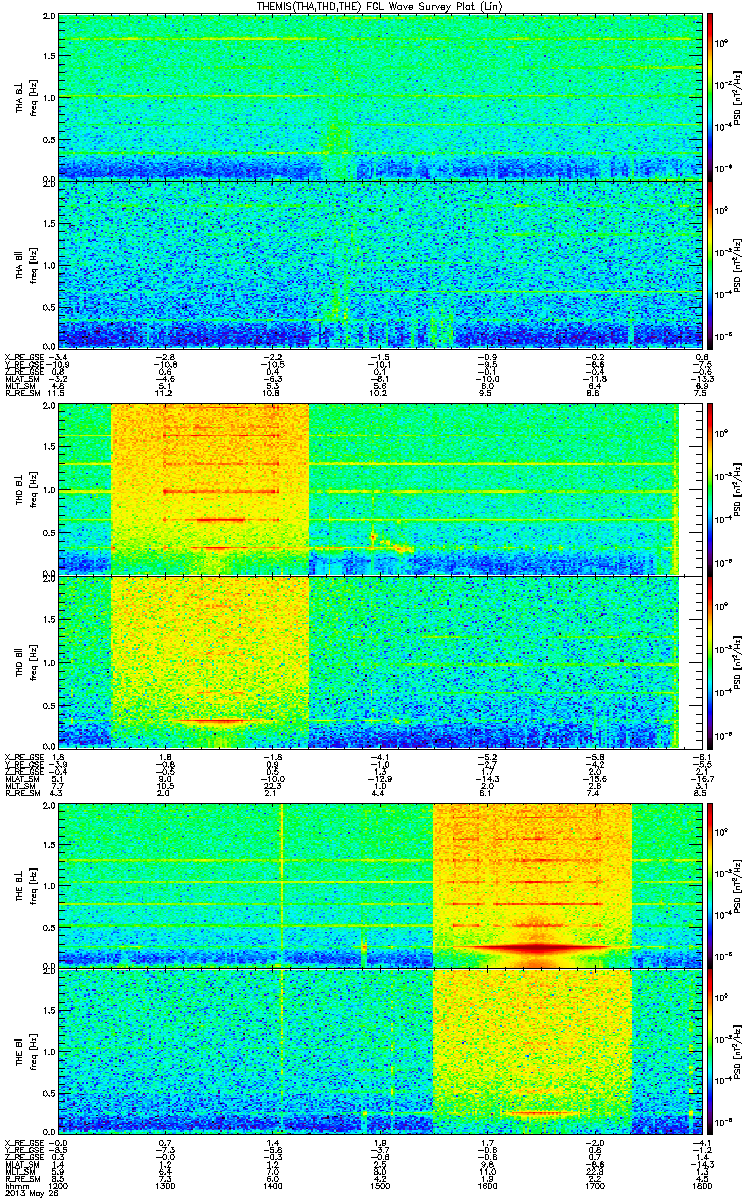
Task: Click the 'THE B⊥ freq [Hz]' axis label
Action: (x=25, y=886)
